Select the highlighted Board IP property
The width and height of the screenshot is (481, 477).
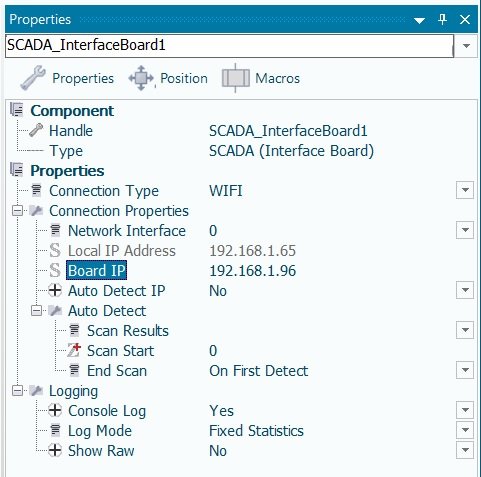96,270
